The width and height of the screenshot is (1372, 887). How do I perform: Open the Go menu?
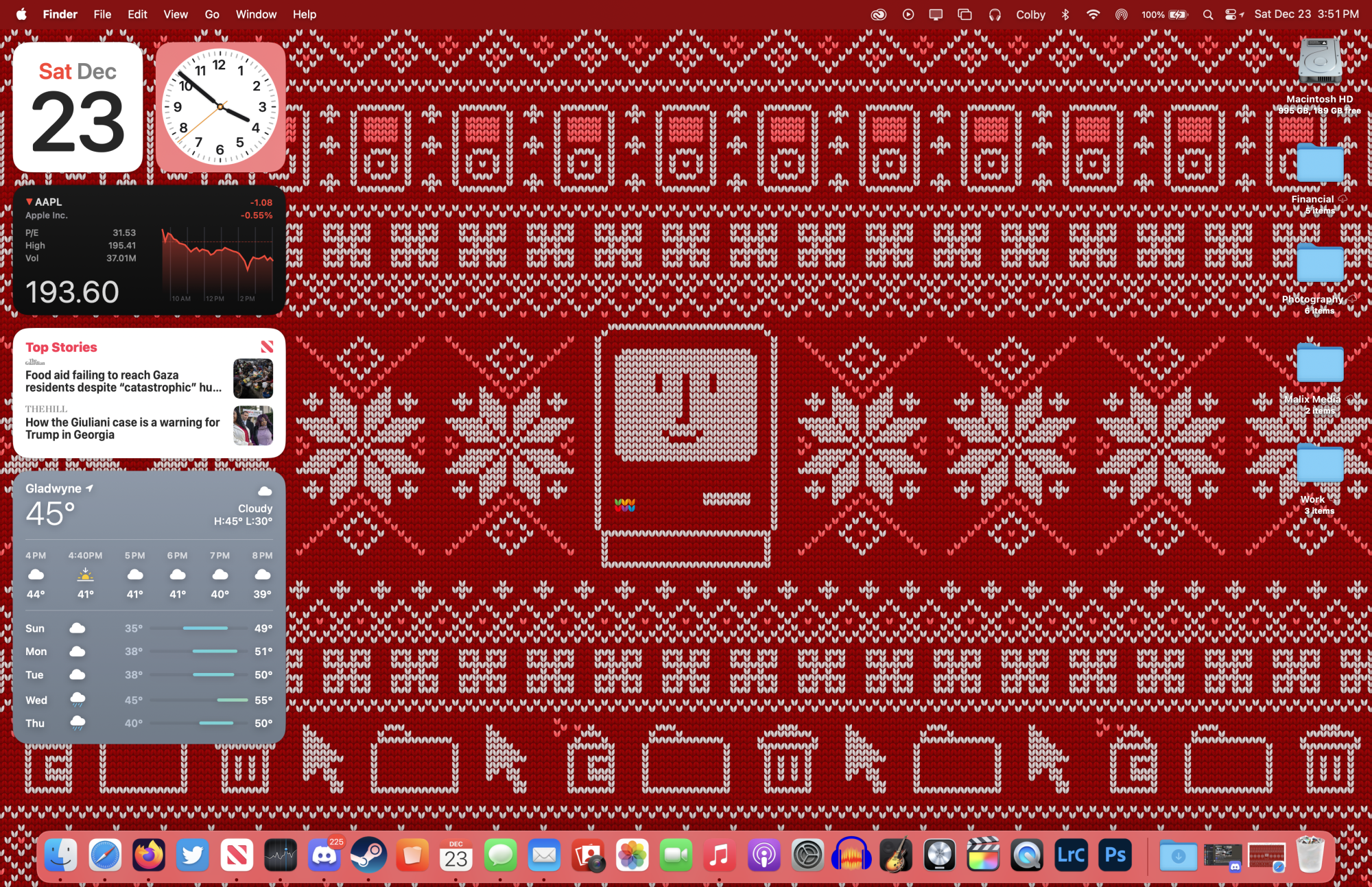(212, 14)
